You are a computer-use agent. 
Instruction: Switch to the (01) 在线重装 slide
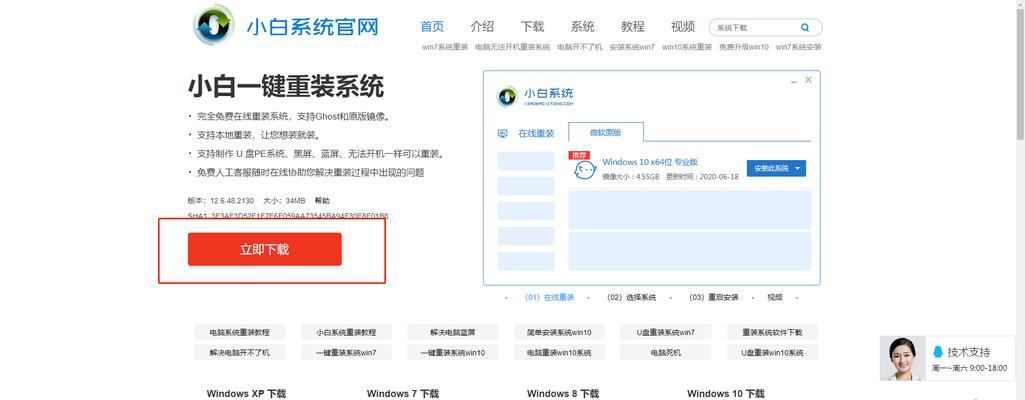click(x=549, y=297)
